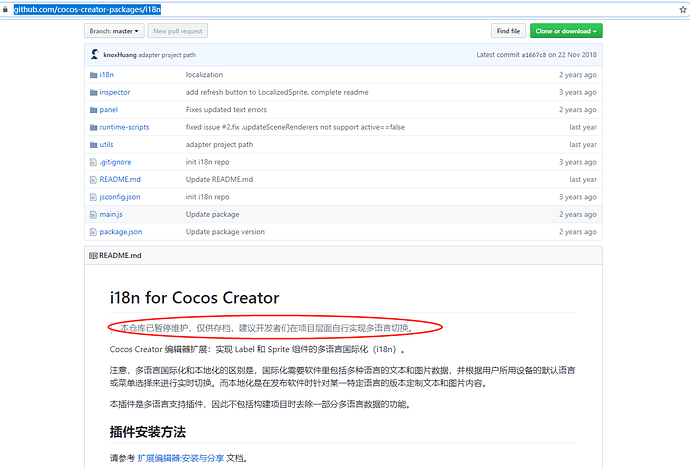
Task: Open the README.md file link
Action: [x=120, y=180]
